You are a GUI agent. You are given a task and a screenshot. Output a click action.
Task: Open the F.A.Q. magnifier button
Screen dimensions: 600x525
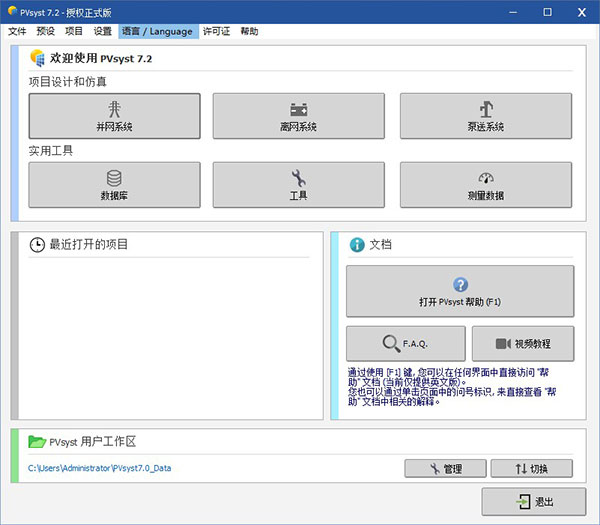coord(405,343)
